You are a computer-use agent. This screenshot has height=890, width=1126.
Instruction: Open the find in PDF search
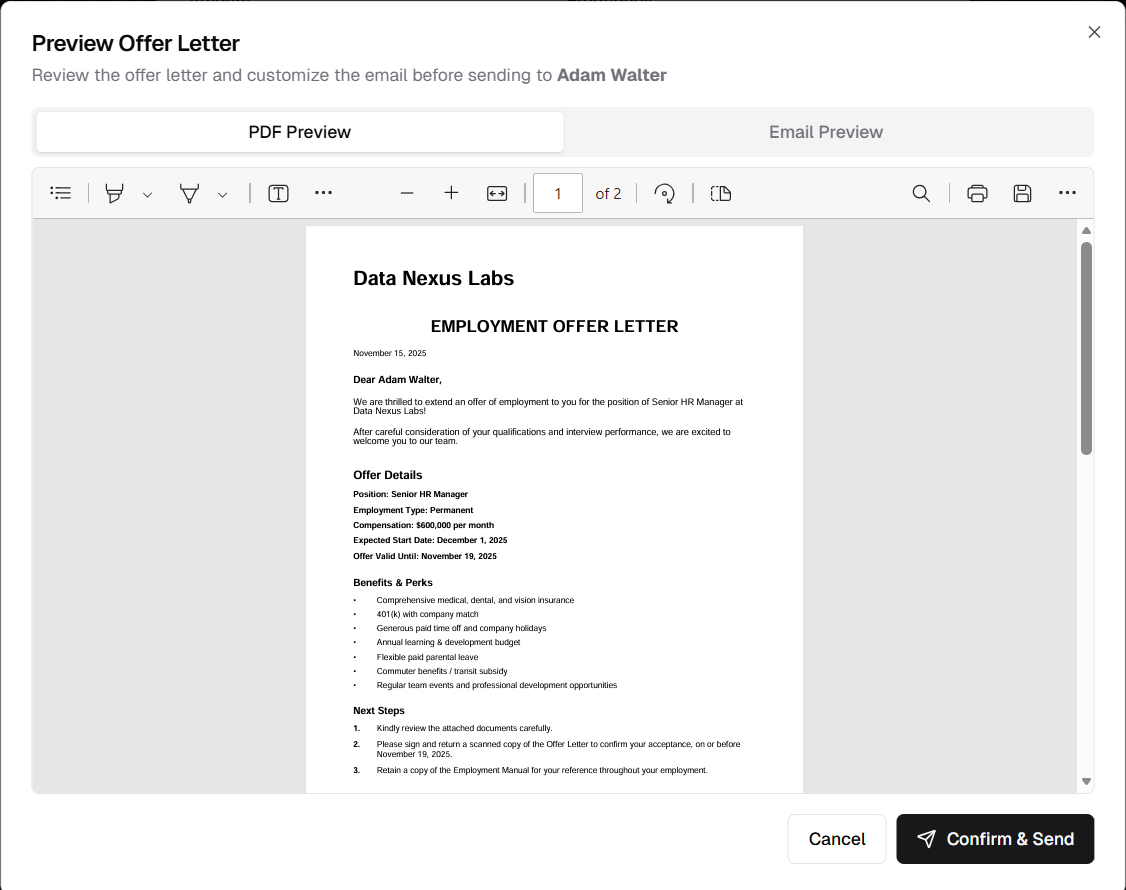[x=921, y=193]
